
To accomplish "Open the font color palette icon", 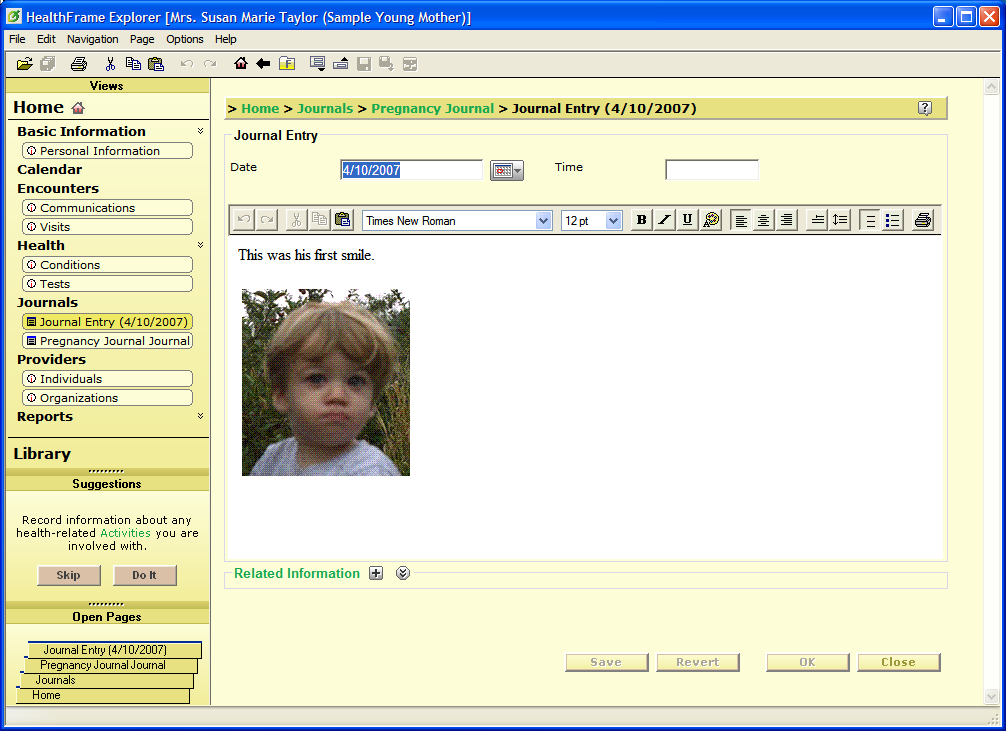I will pos(711,219).
